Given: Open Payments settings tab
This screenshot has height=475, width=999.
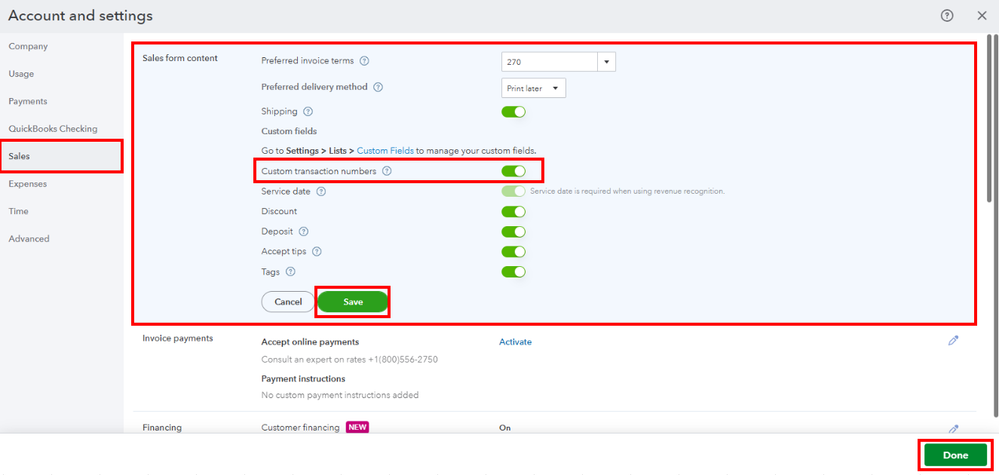Looking at the screenshot, I should click(x=27, y=101).
